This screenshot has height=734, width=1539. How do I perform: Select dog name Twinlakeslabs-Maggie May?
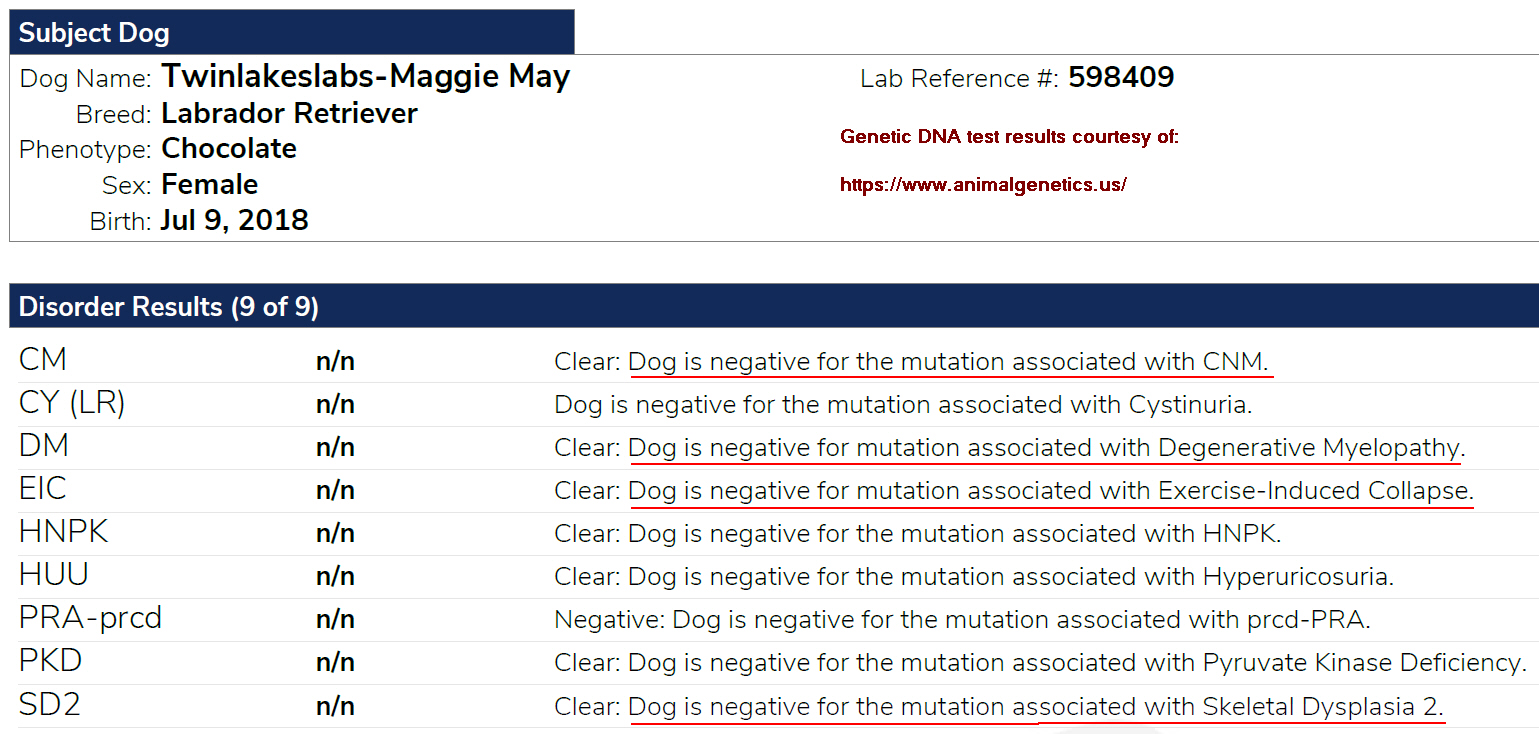point(366,76)
